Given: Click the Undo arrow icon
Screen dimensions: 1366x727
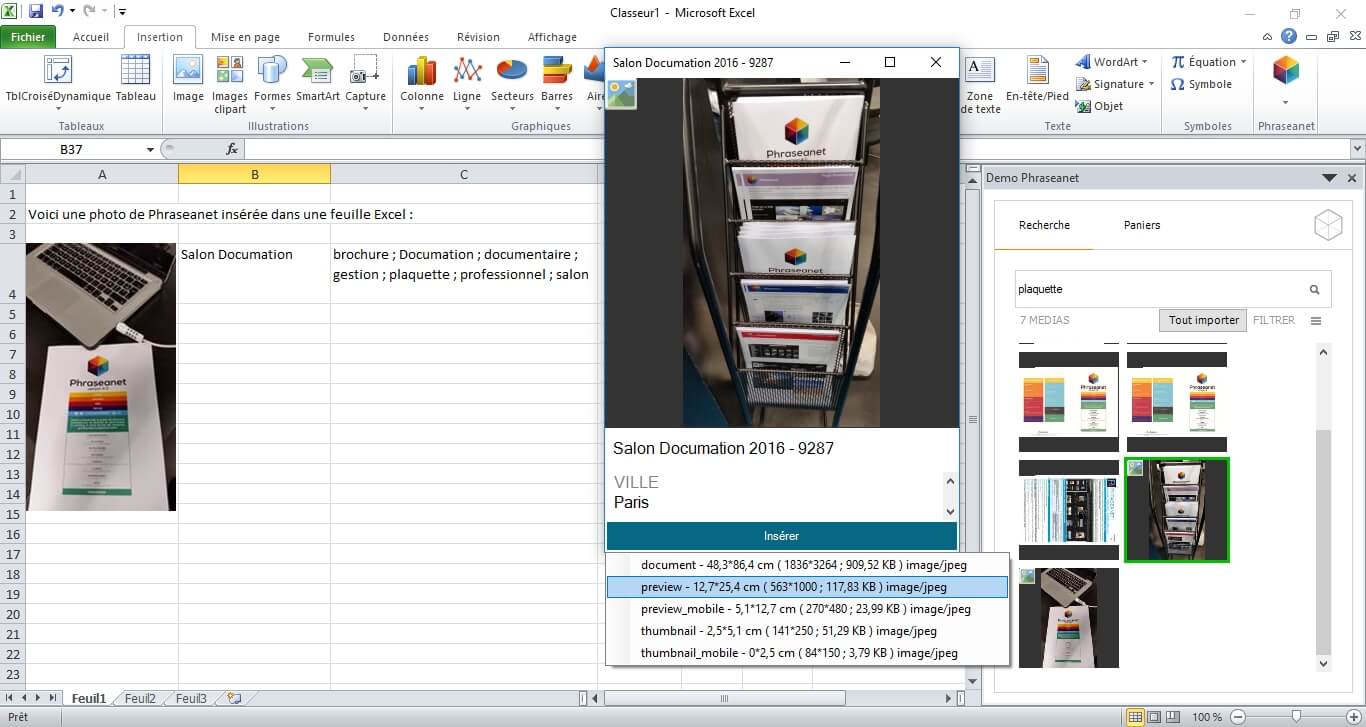Looking at the screenshot, I should click(x=57, y=12).
